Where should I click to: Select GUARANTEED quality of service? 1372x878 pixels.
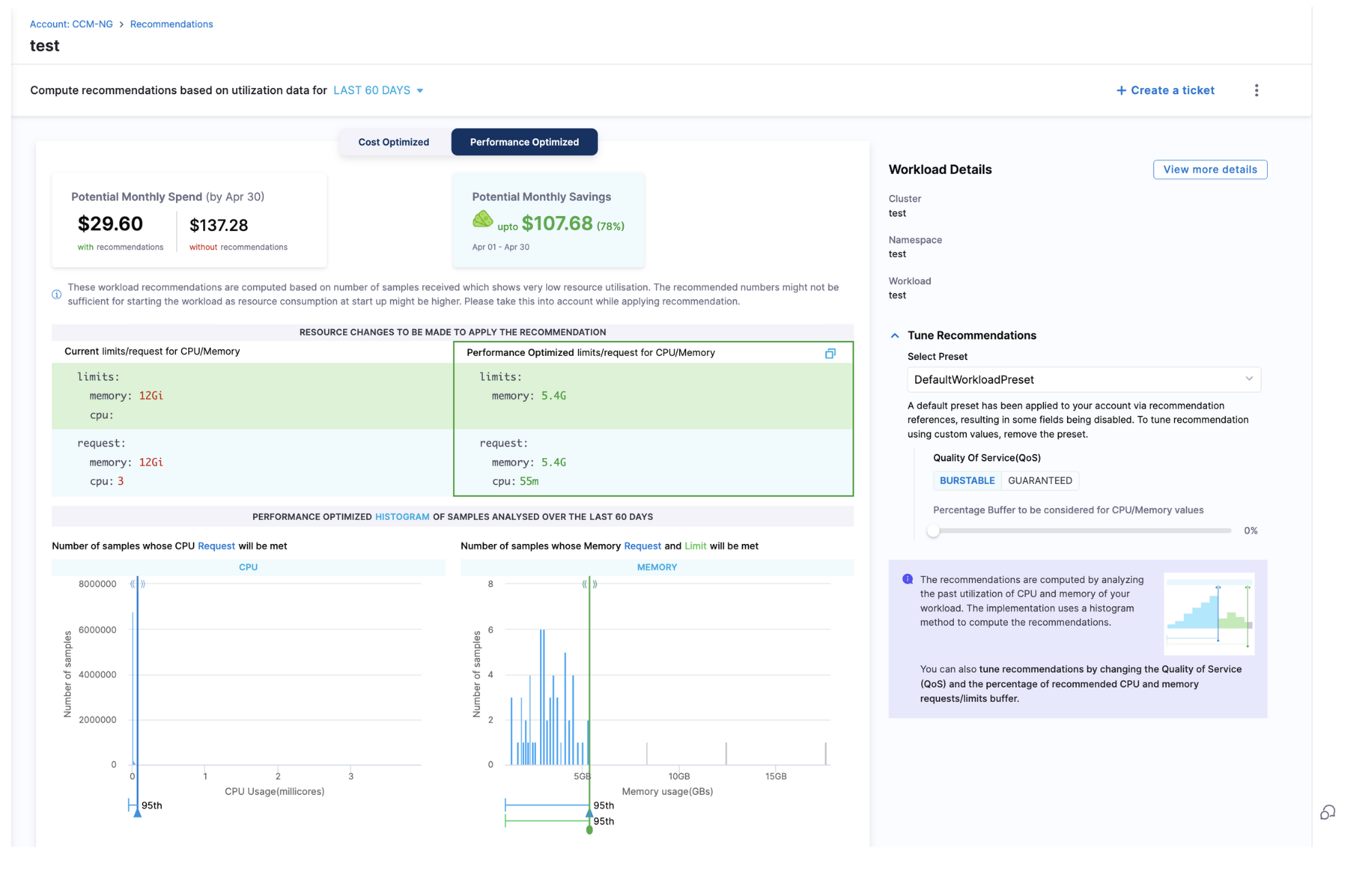pos(1039,481)
